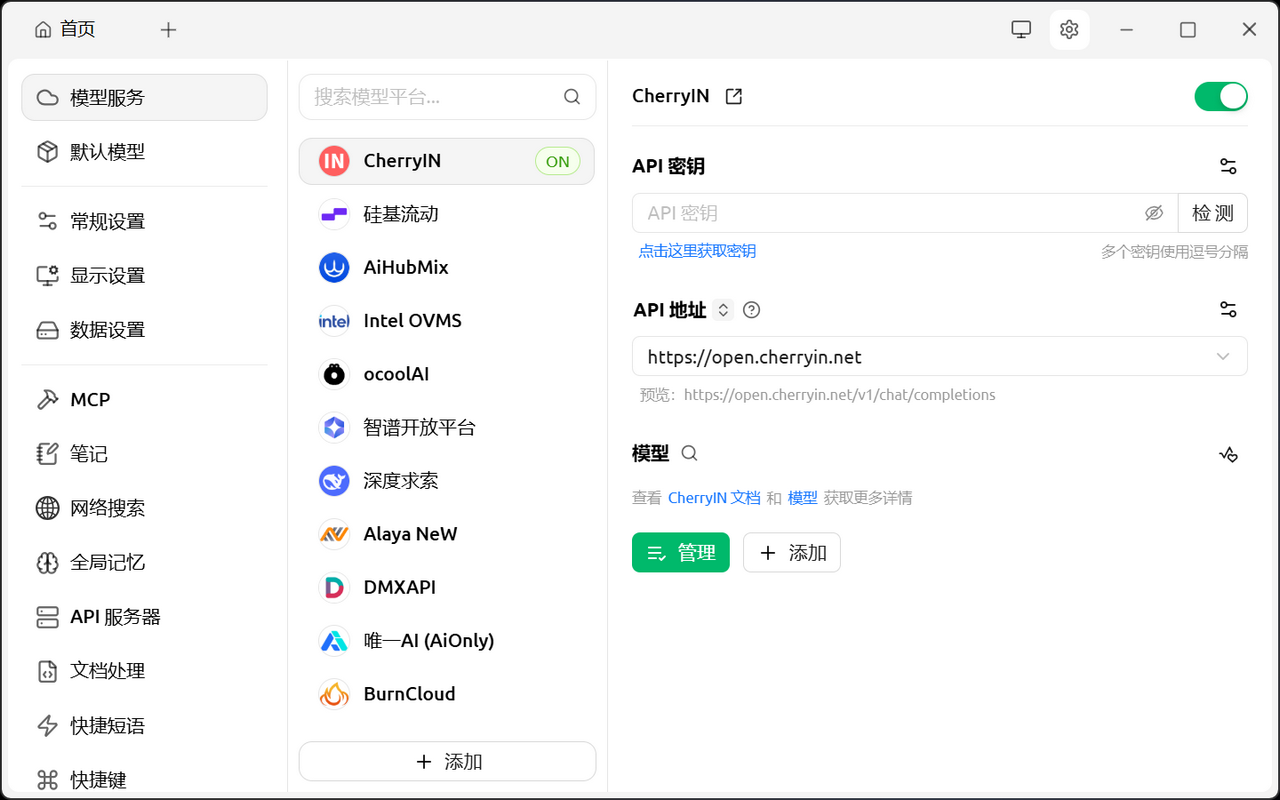Click the sliders icon beside API 地址
This screenshot has width=1280, height=800.
coord(1228,309)
